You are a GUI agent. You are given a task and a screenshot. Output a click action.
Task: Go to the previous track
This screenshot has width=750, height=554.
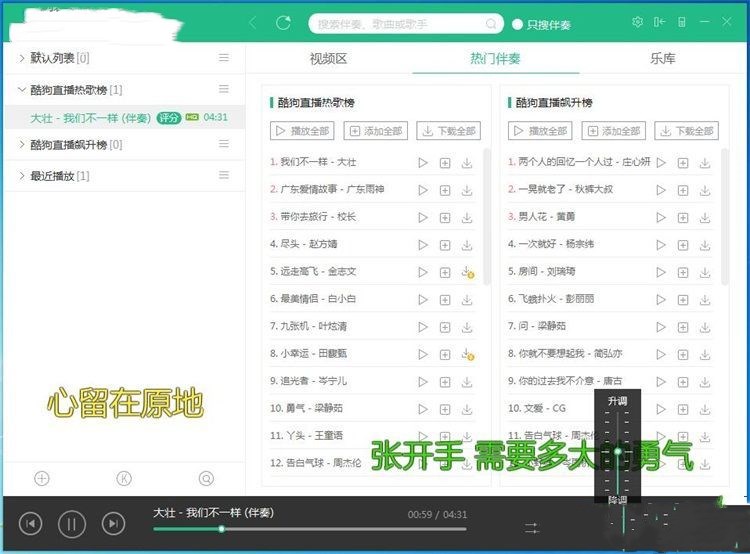pyautogui.click(x=31, y=523)
